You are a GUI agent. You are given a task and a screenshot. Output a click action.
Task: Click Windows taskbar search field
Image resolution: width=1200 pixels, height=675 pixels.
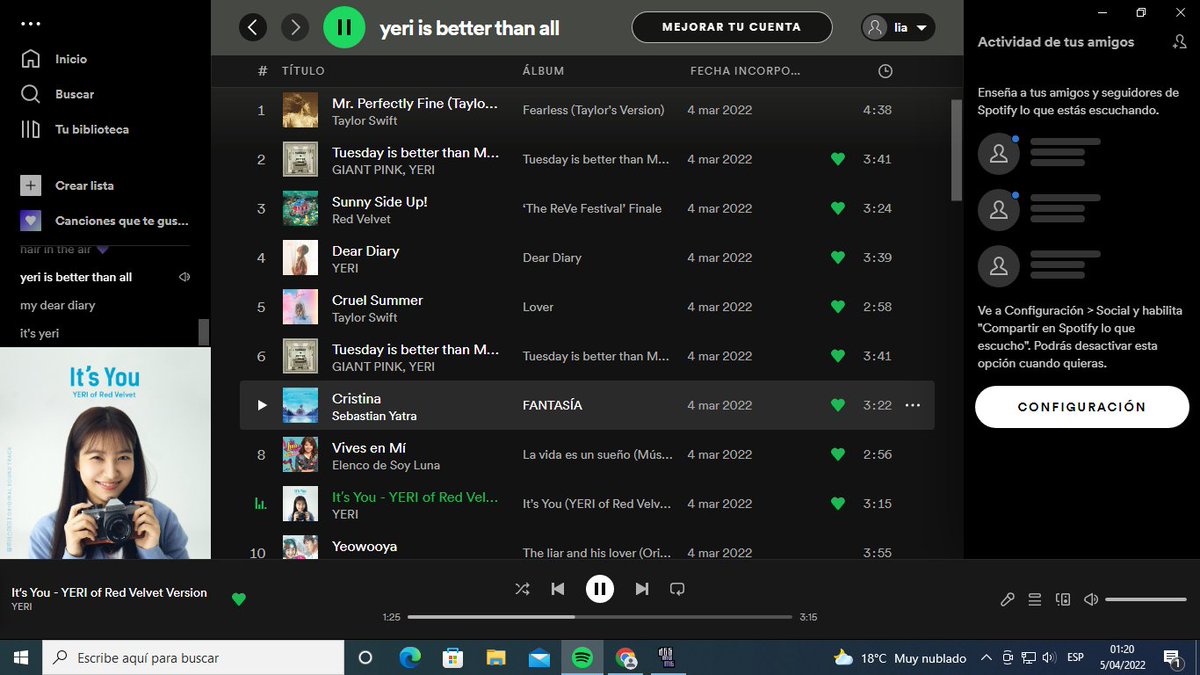194,658
